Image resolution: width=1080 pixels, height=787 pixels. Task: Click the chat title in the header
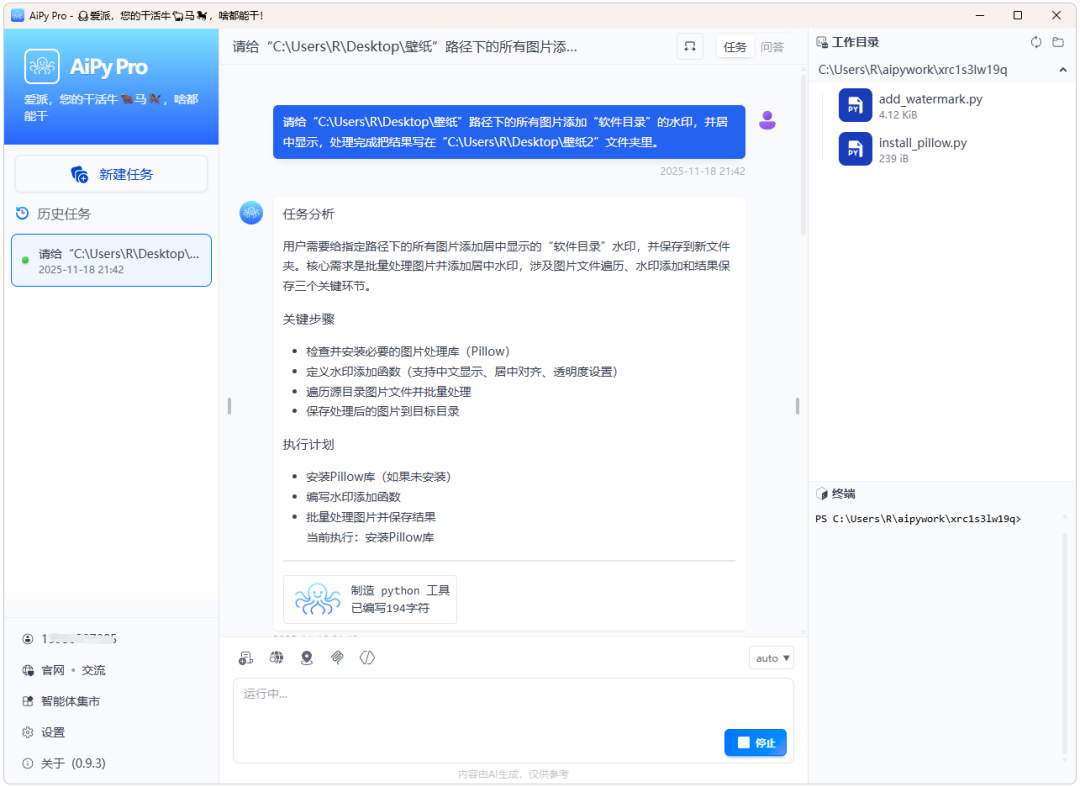404,47
